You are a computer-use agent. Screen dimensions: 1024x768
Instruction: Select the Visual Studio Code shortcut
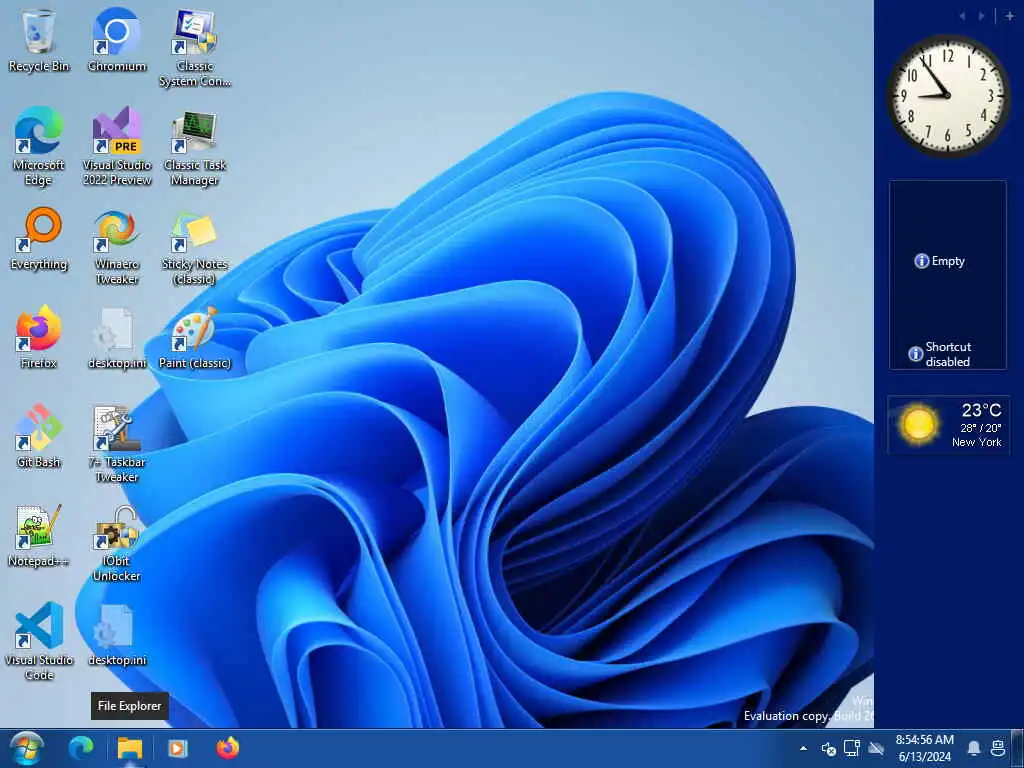pyautogui.click(x=39, y=642)
